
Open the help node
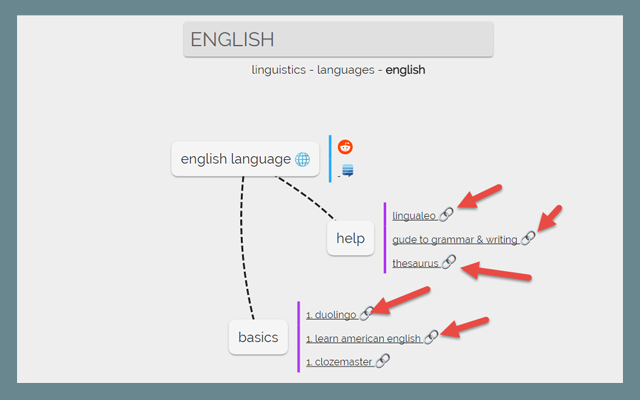click(351, 238)
